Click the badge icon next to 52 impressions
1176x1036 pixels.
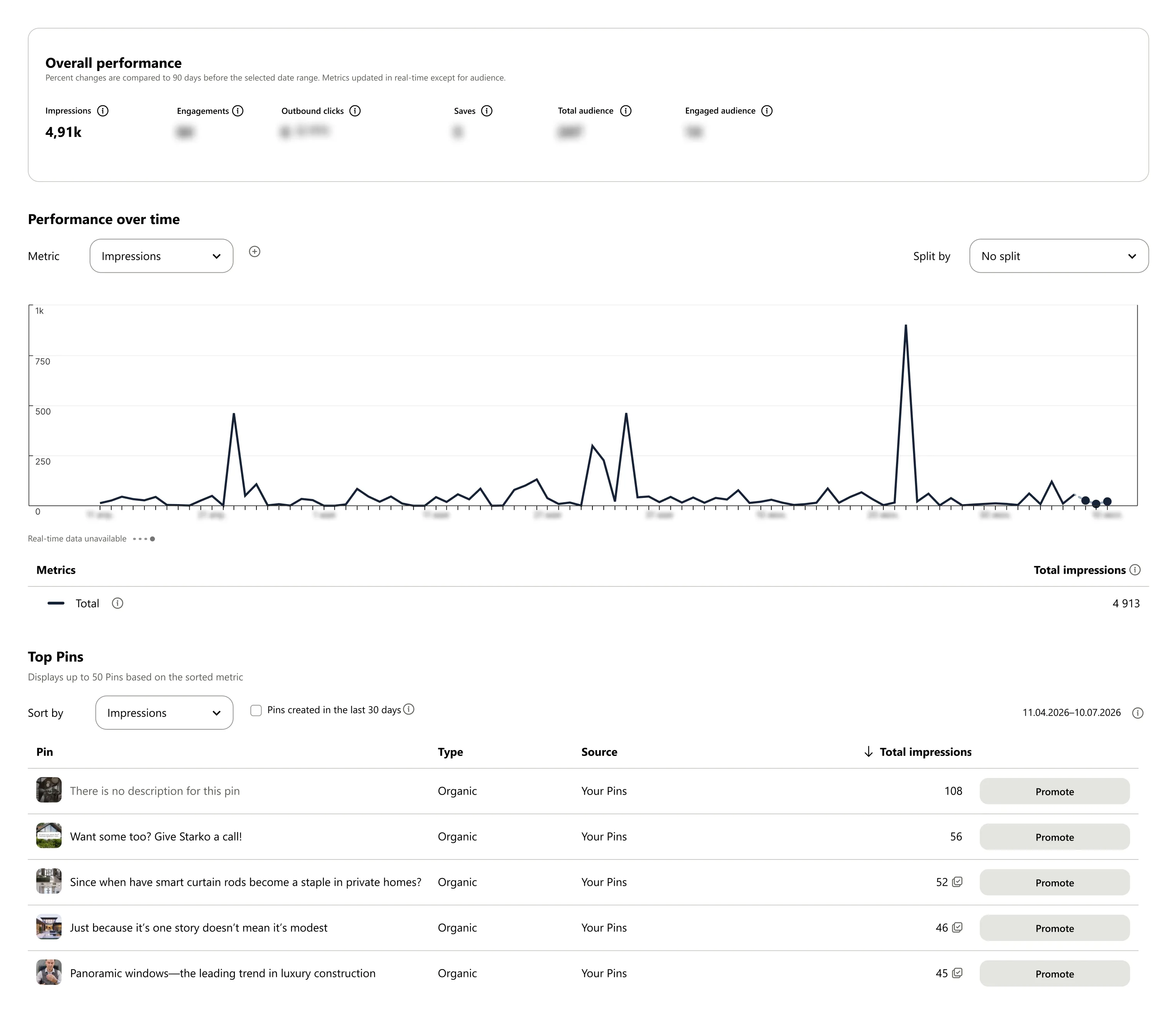tap(957, 882)
